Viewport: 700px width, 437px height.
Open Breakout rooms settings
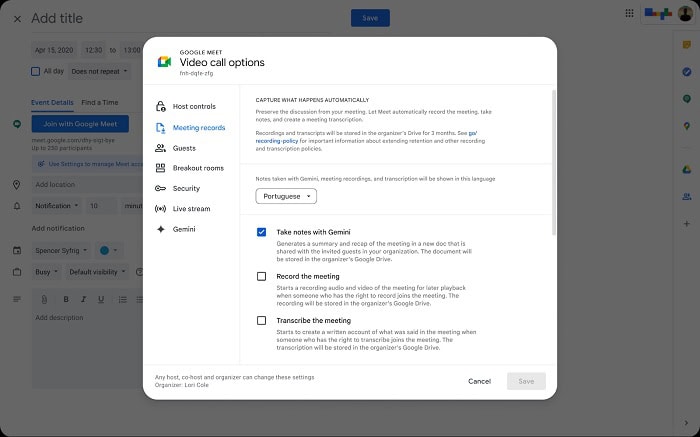197,168
